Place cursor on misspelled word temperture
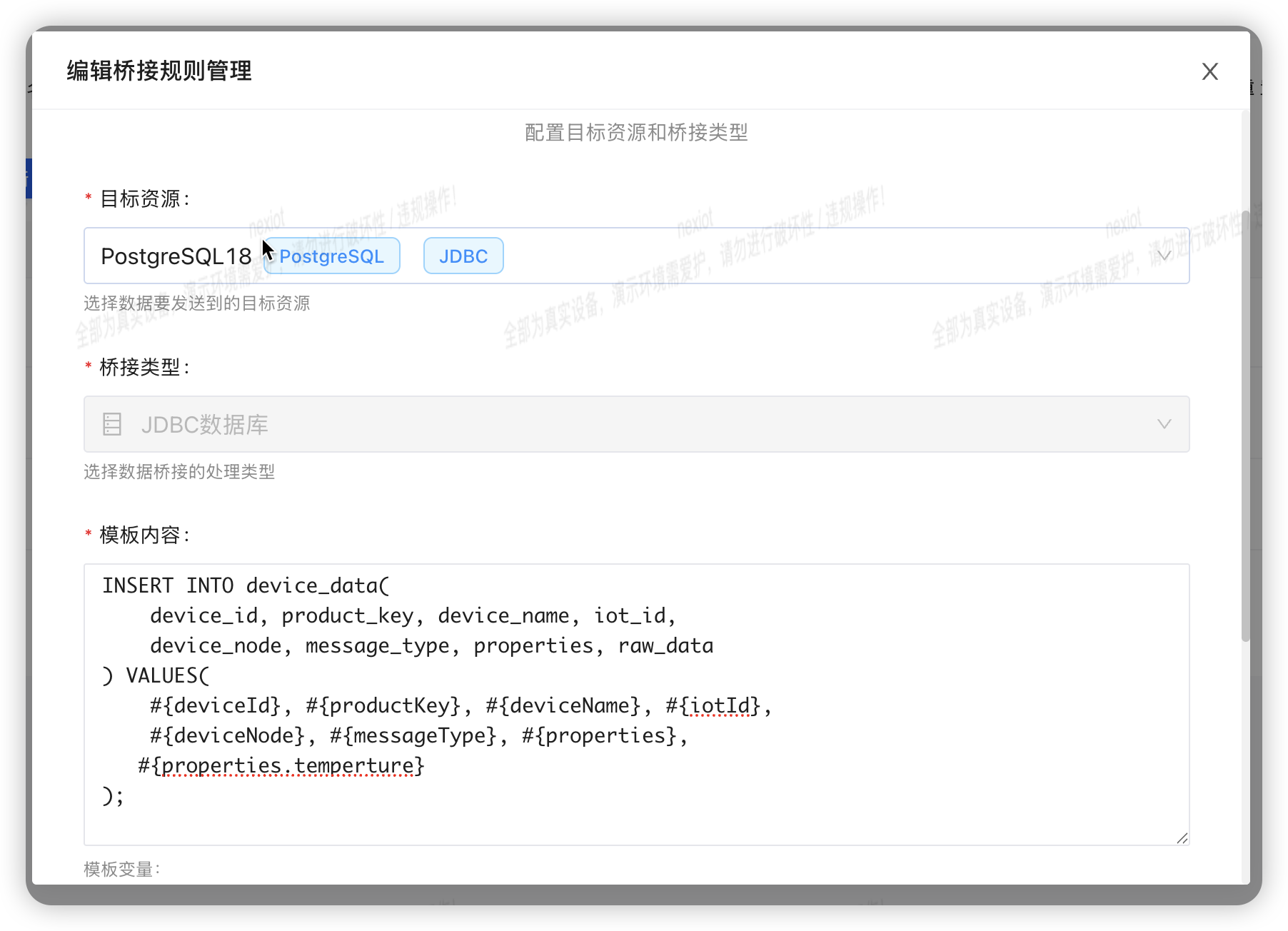Screen dimensions: 1288x931 tap(353, 765)
